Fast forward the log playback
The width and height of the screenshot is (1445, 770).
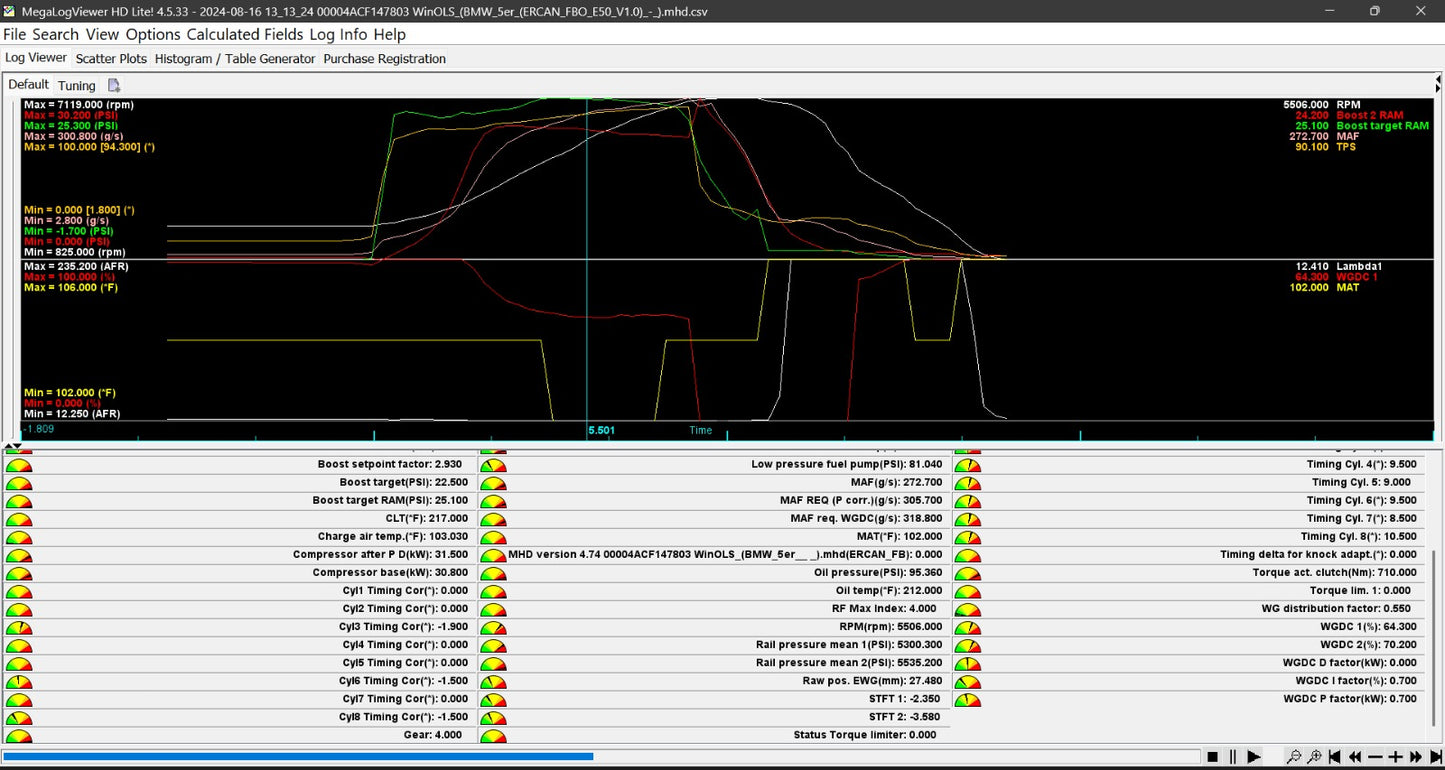tap(1415, 757)
